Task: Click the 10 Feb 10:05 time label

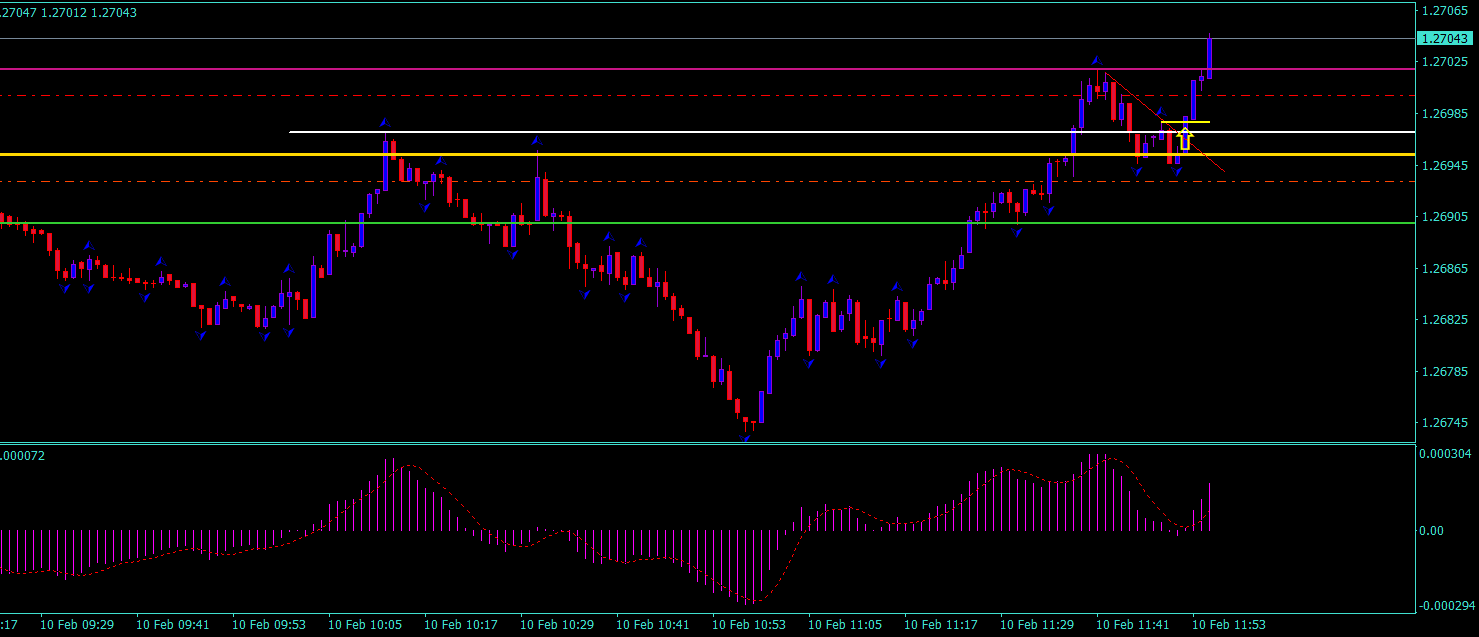Action: coord(365,625)
